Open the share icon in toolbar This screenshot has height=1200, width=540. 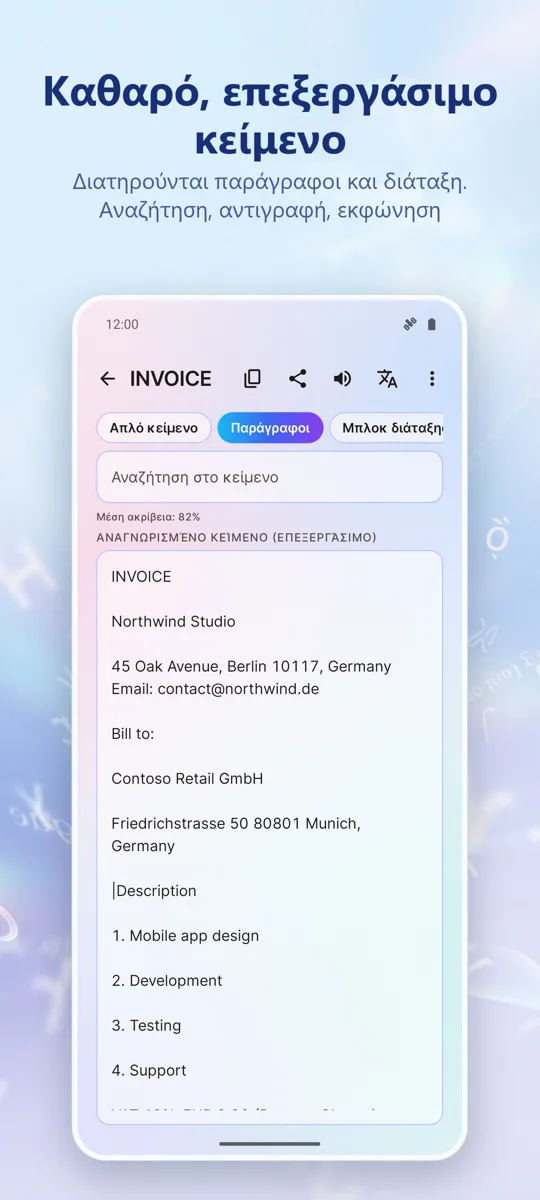297,378
